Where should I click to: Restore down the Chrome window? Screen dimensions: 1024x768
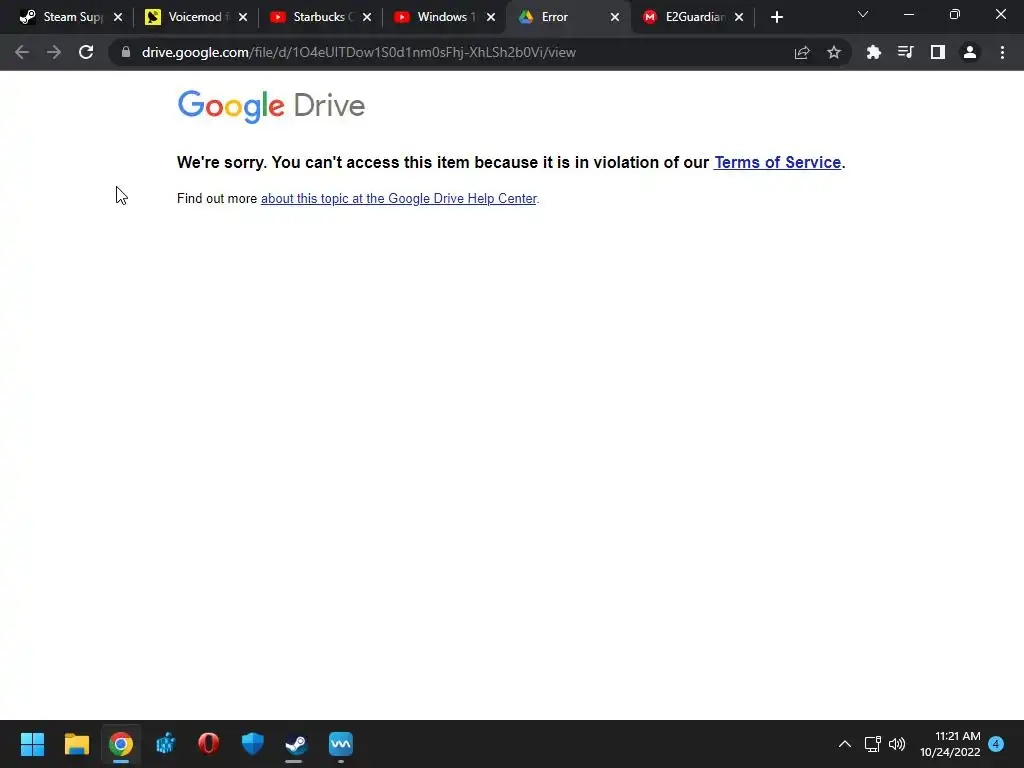click(955, 14)
